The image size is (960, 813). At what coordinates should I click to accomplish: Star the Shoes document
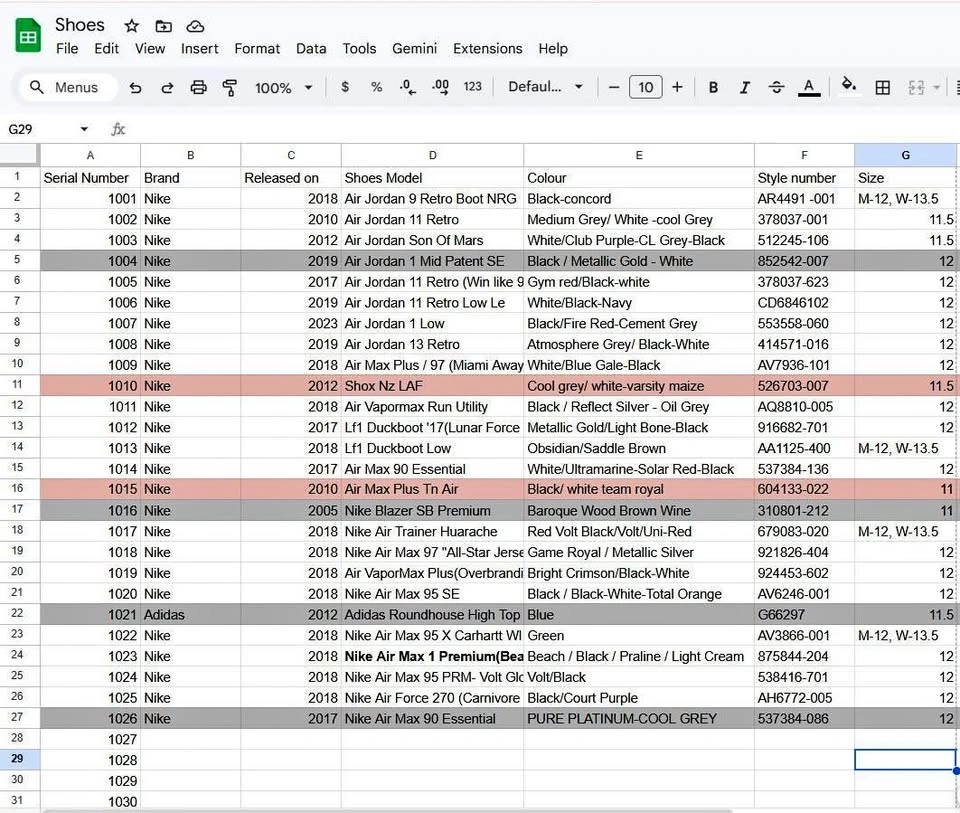click(x=132, y=26)
